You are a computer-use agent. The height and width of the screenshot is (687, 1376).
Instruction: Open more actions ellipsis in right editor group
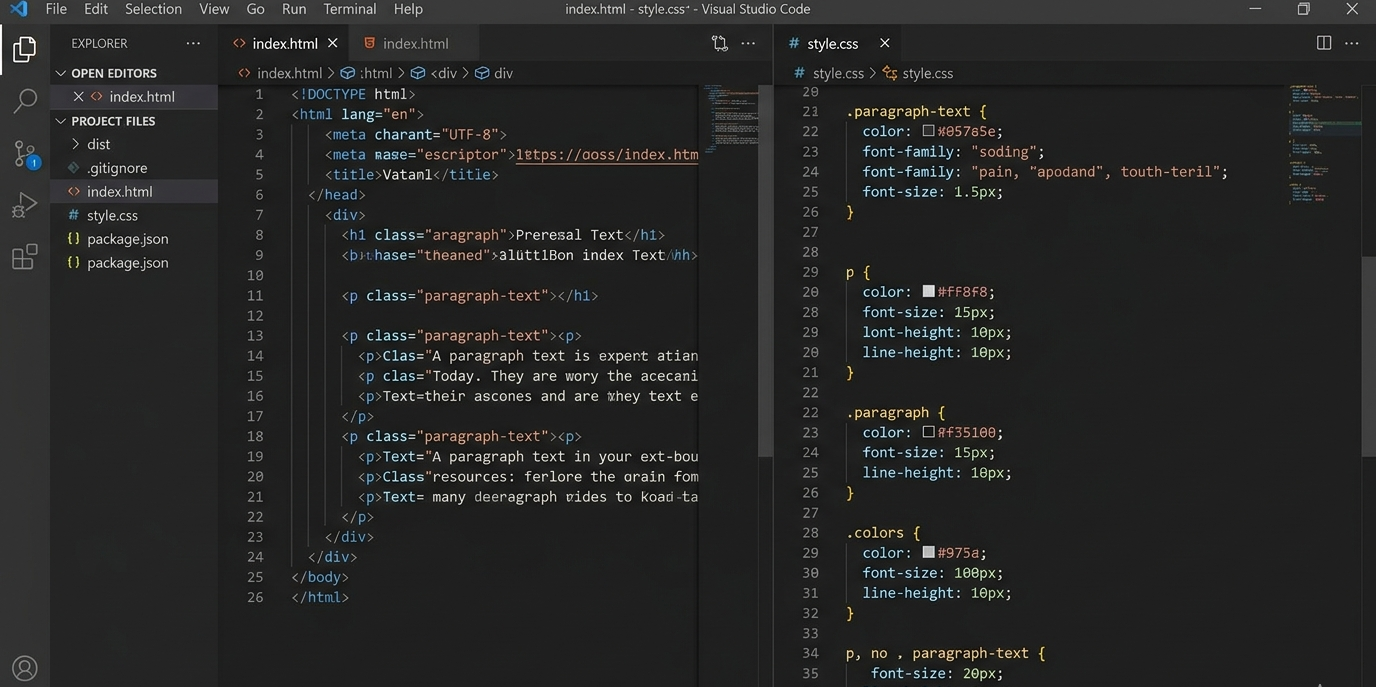coord(1352,43)
